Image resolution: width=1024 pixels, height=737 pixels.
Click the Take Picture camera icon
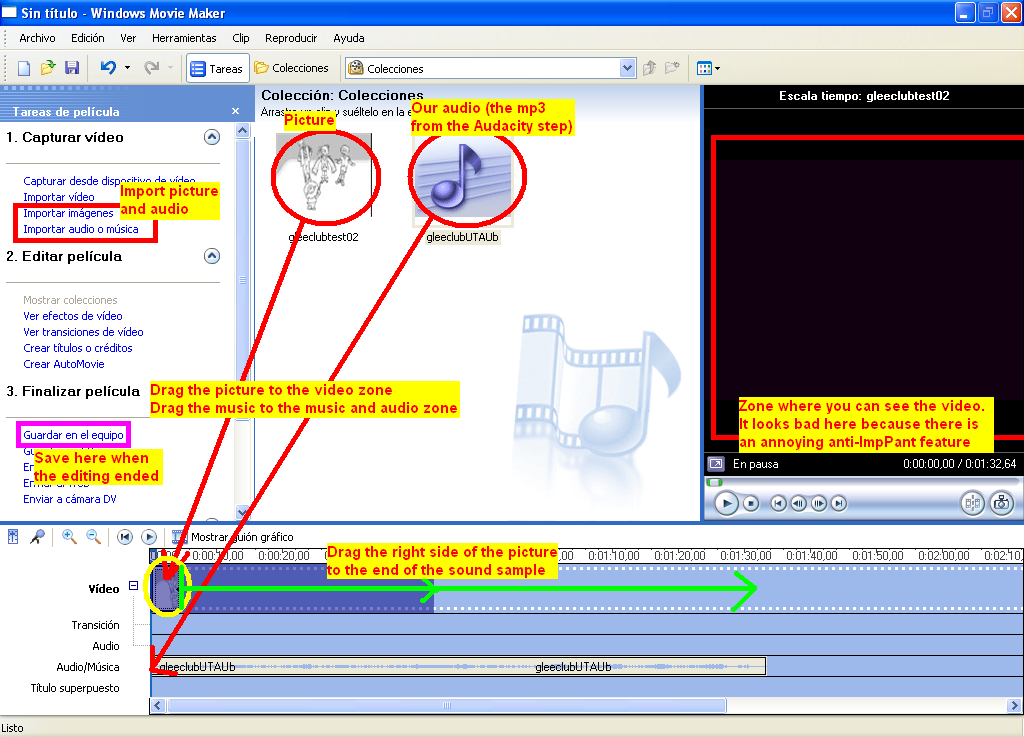(1001, 503)
